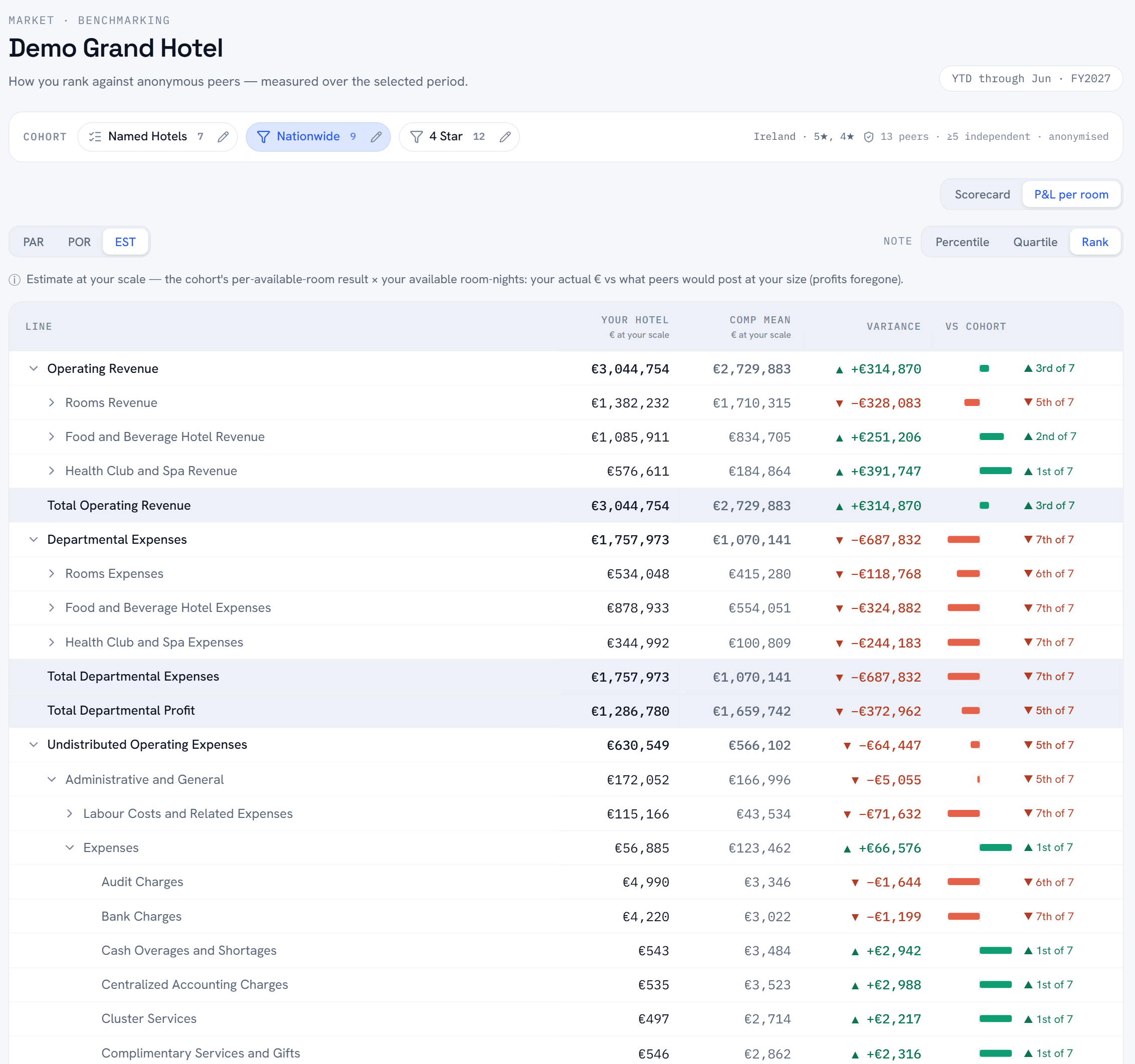Screen dimensions: 1135x1064
Task: Switch note mode to Percentile
Action: click(x=962, y=242)
